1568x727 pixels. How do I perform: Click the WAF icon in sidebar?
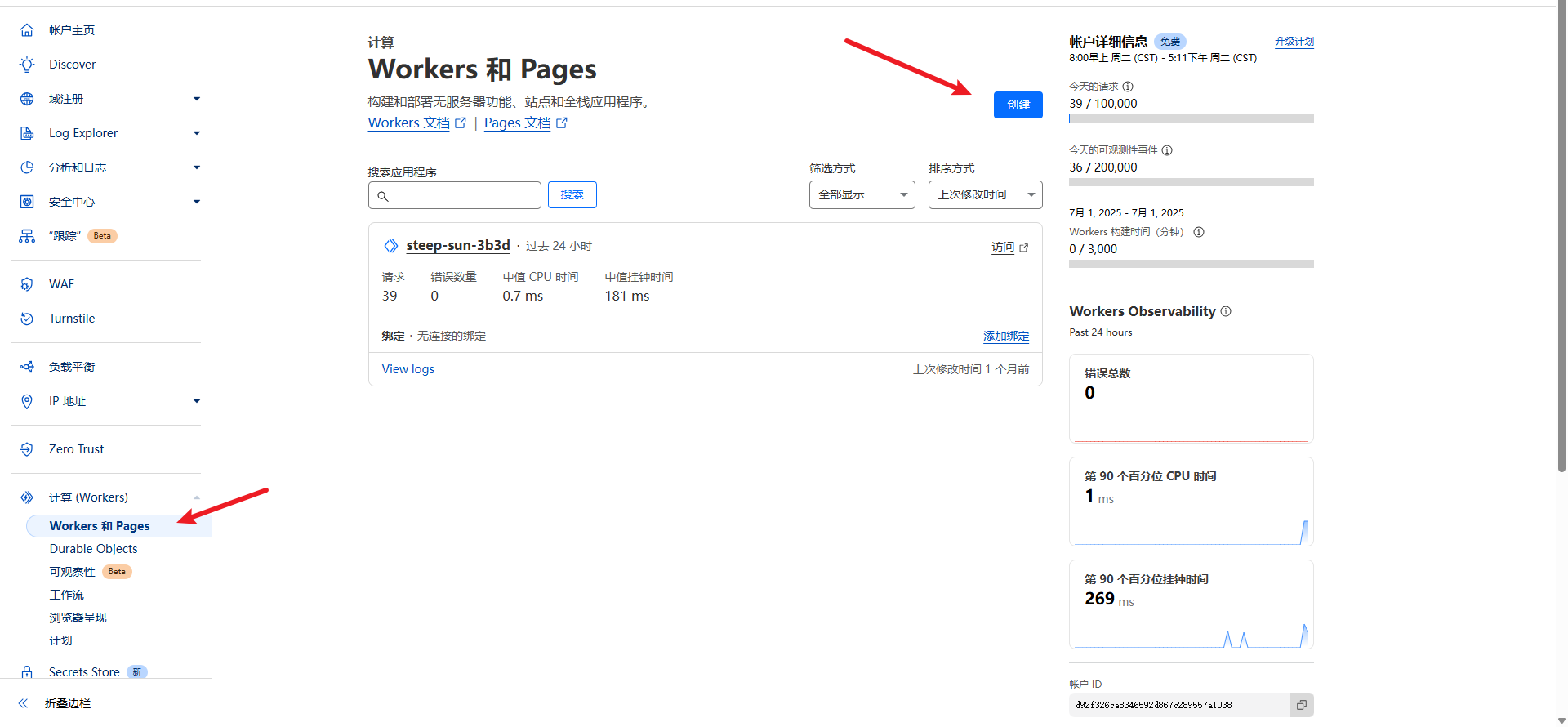point(27,284)
